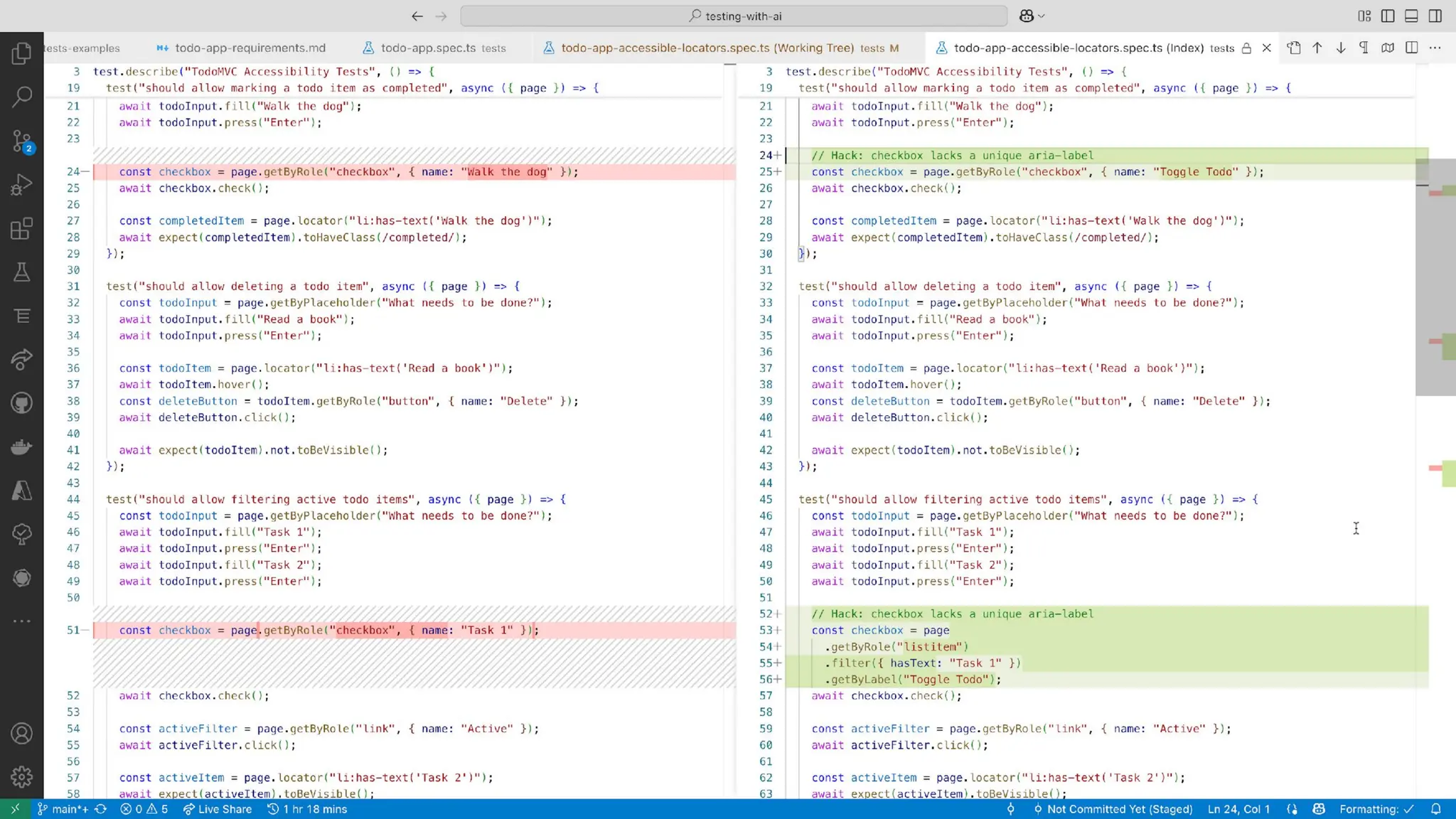Image resolution: width=1456 pixels, height=819 pixels.
Task: Switch to todo-app.spec.ts tab
Action: point(428,48)
